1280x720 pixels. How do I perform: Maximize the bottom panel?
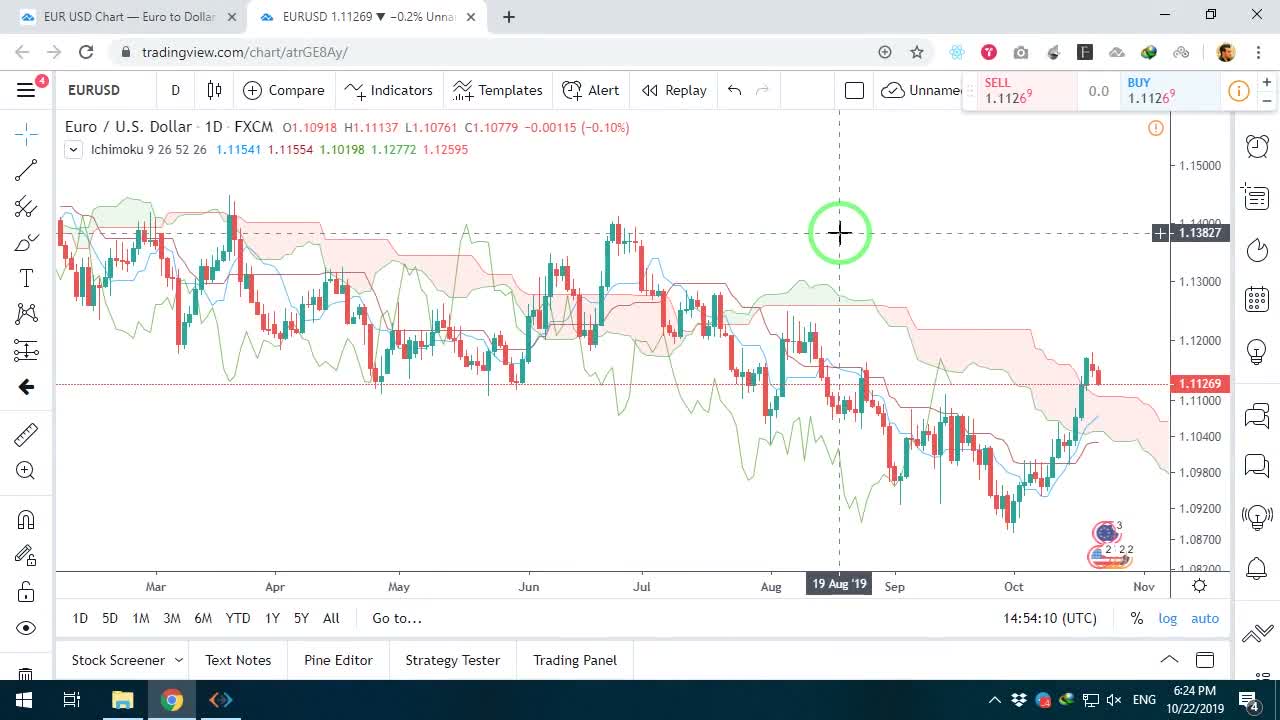(x=1205, y=660)
